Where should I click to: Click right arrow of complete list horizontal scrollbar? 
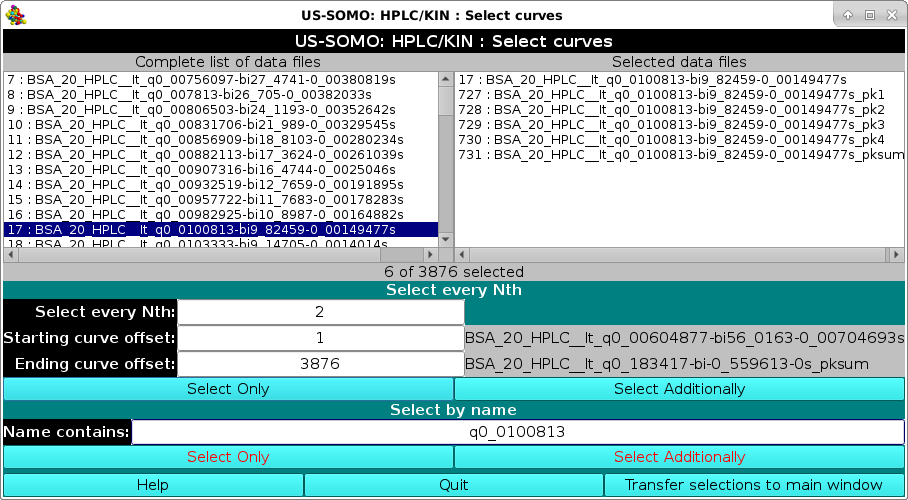pyautogui.click(x=430, y=254)
